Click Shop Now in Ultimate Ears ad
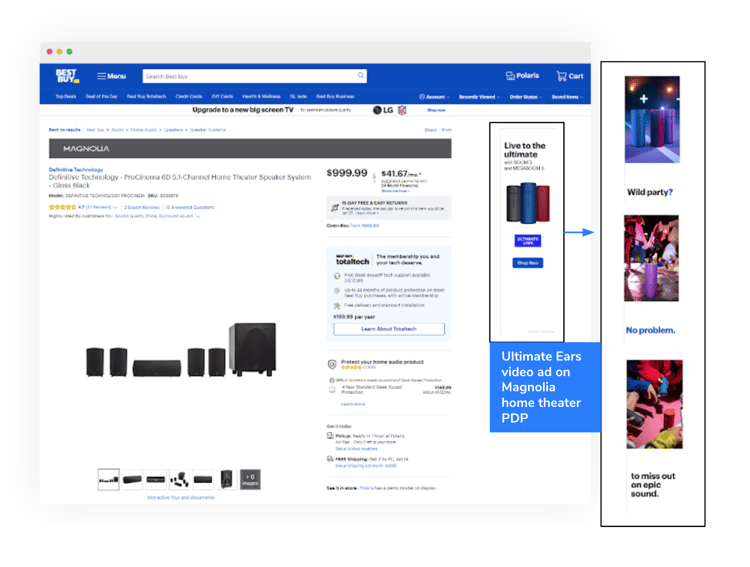 528,263
